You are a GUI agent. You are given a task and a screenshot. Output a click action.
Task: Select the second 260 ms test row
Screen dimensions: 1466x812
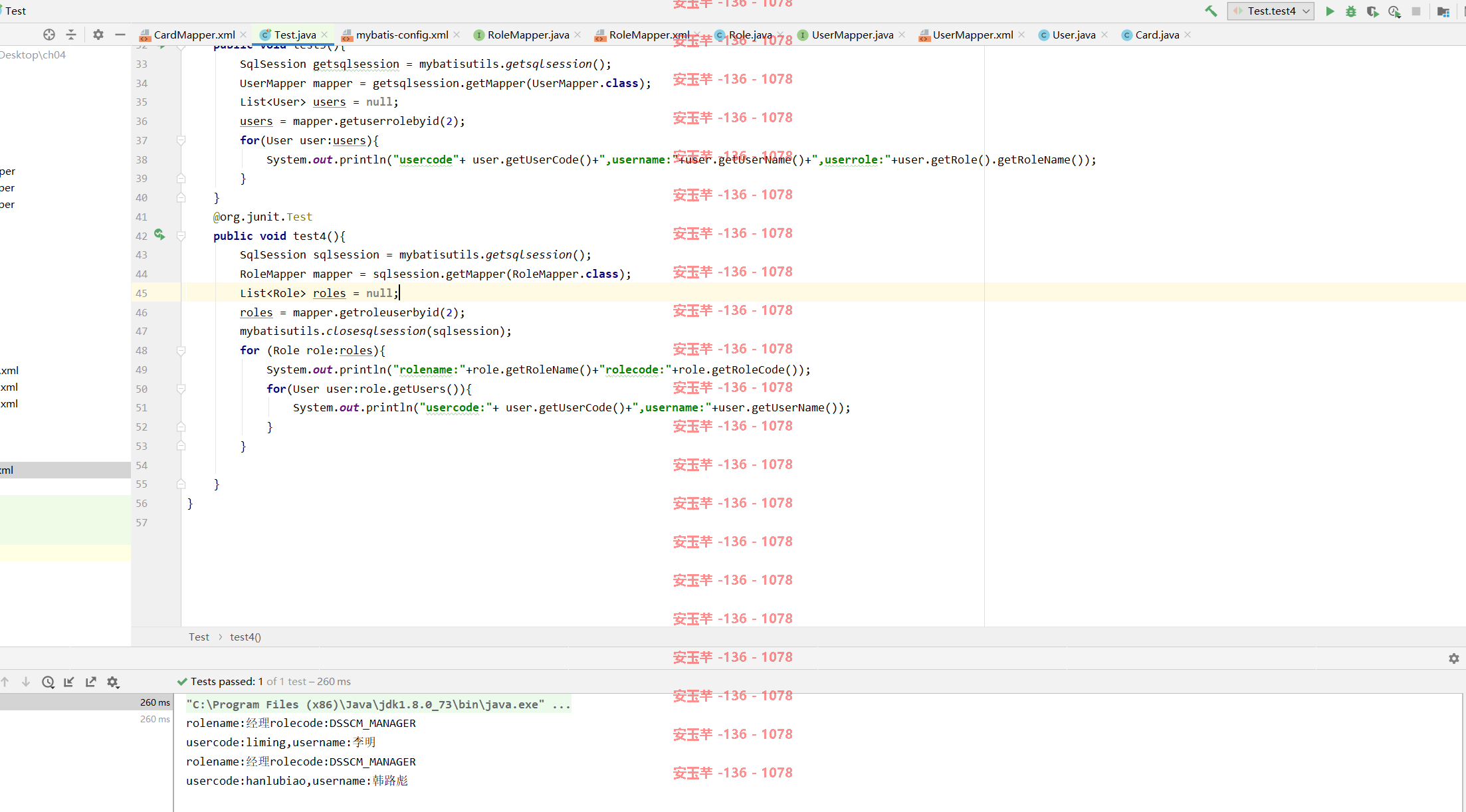tap(86, 719)
